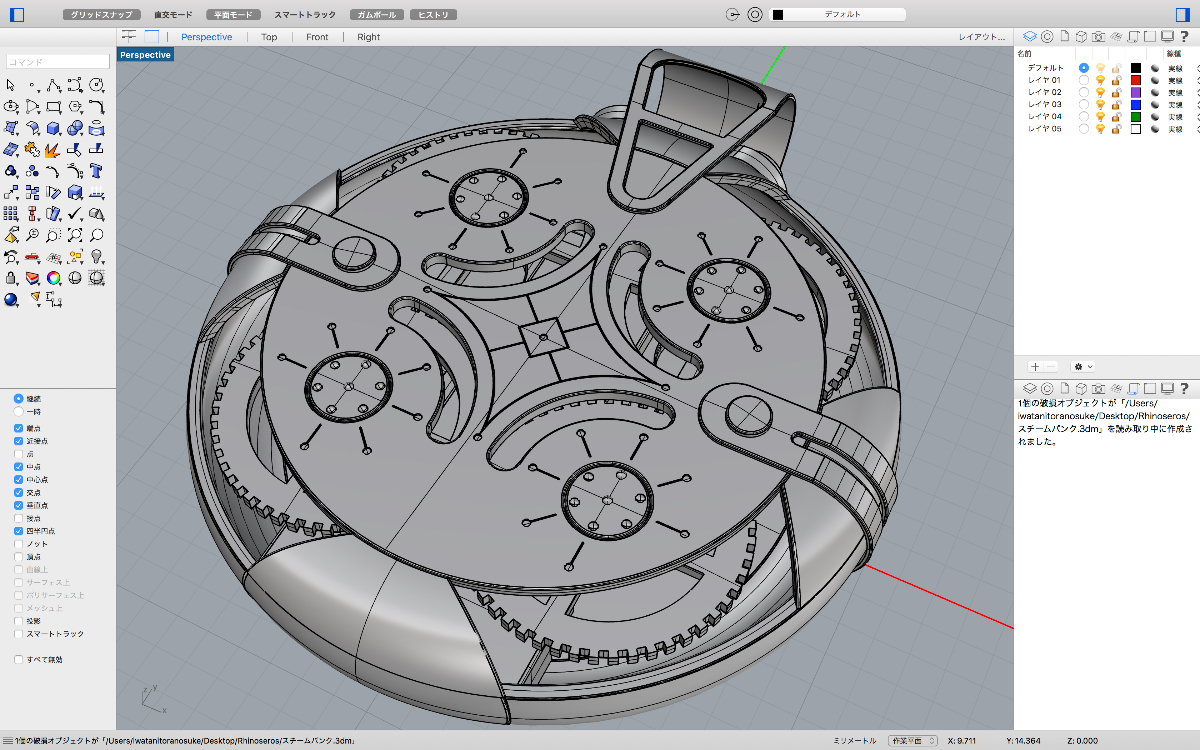Choose the Rectangle drawing tool

[54, 106]
